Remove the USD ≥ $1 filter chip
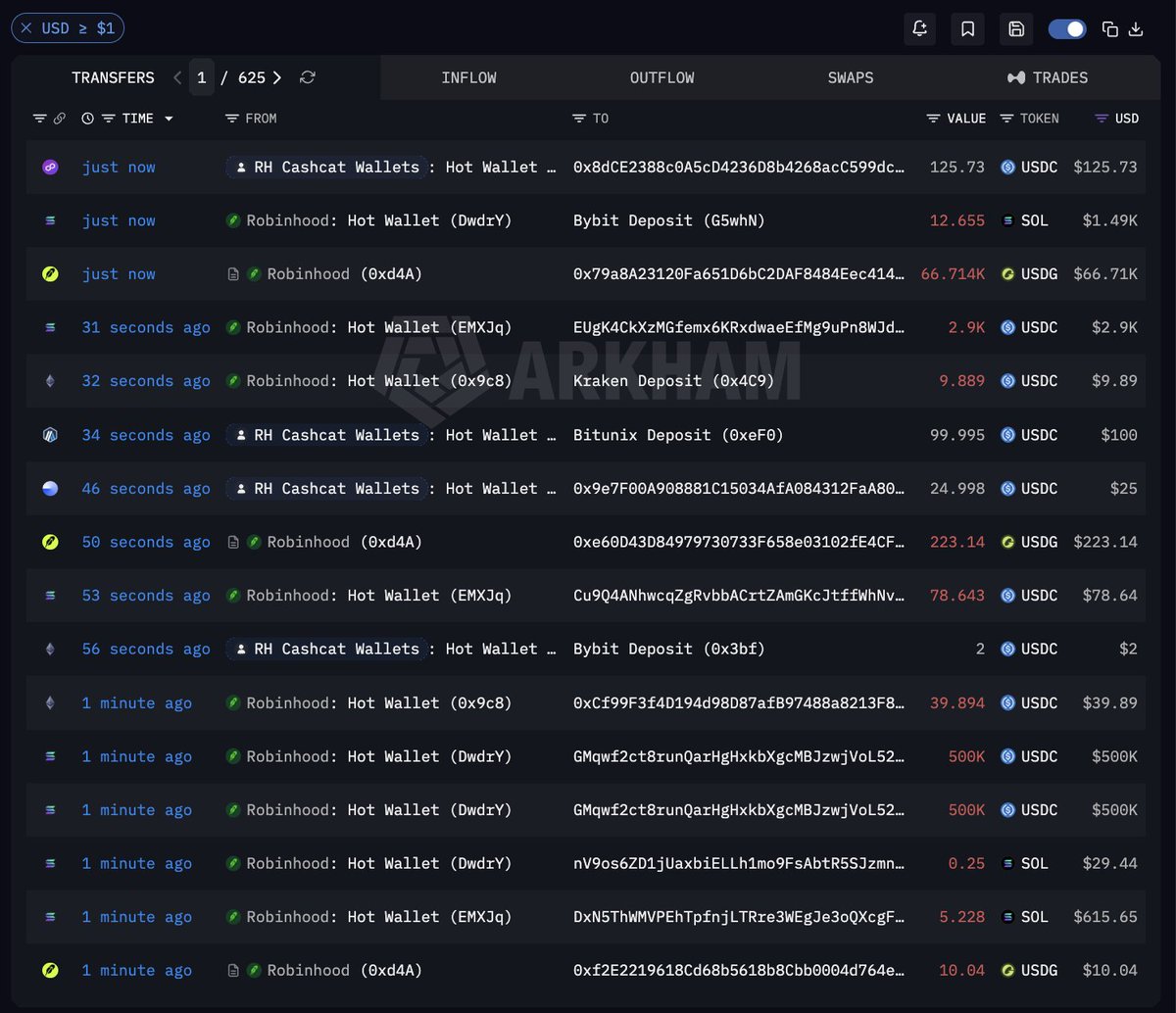 pyautogui.click(x=26, y=28)
